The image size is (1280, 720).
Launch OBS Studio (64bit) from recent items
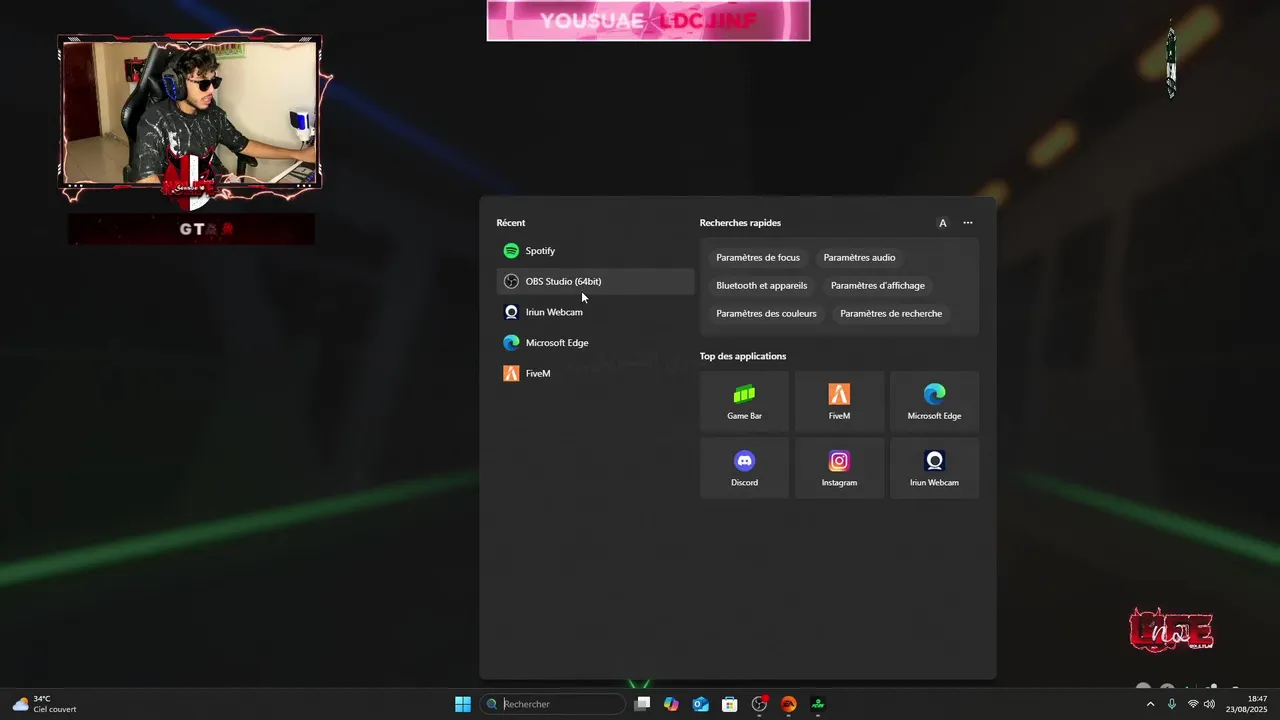[x=595, y=282]
